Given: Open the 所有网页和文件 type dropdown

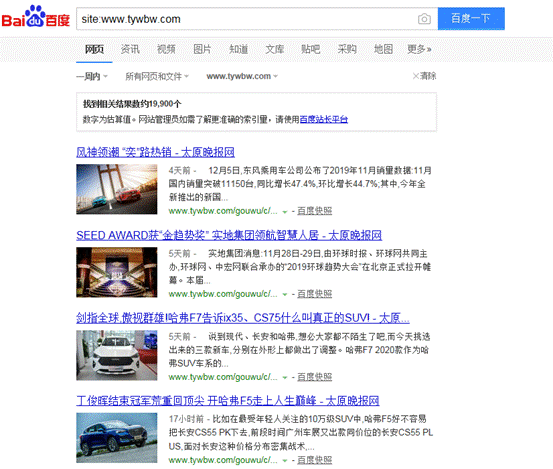Looking at the screenshot, I should point(157,76).
